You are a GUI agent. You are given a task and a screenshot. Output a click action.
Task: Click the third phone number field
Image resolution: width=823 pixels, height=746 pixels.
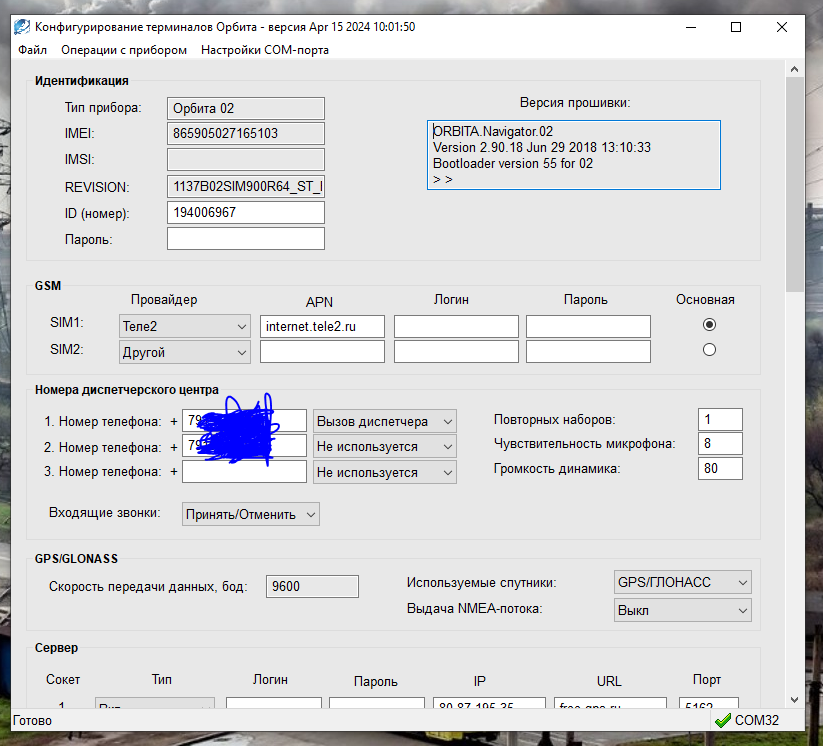click(x=244, y=471)
